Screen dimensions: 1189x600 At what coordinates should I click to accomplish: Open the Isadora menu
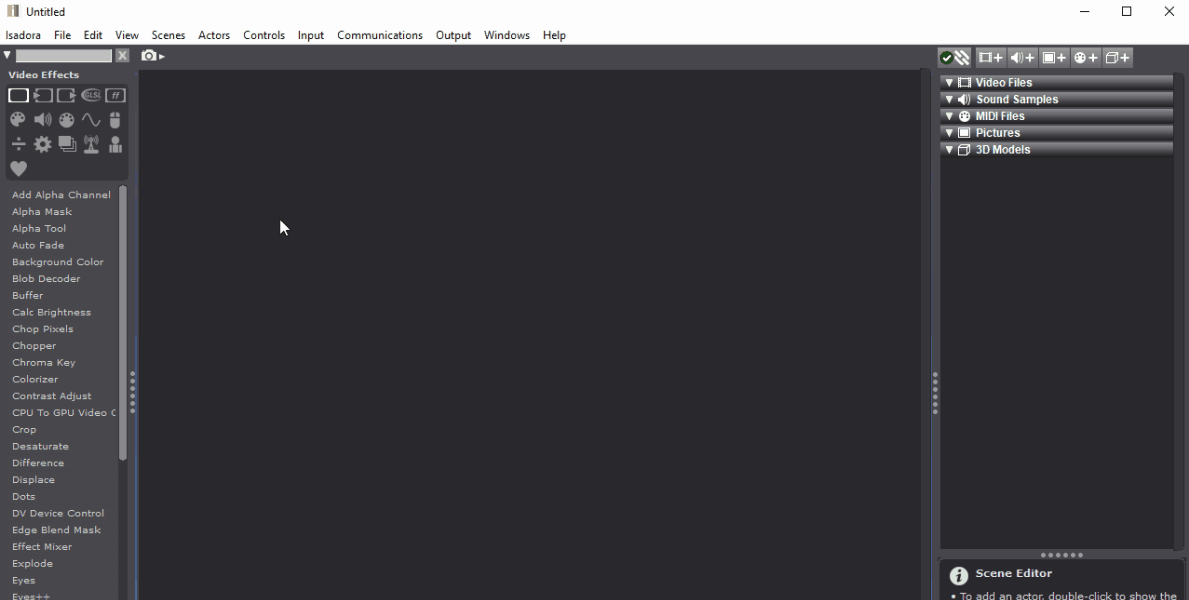click(x=23, y=35)
